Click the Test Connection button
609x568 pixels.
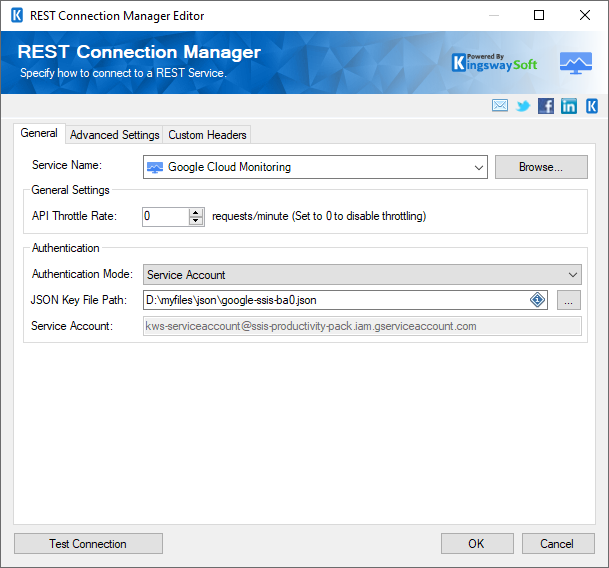tap(88, 544)
